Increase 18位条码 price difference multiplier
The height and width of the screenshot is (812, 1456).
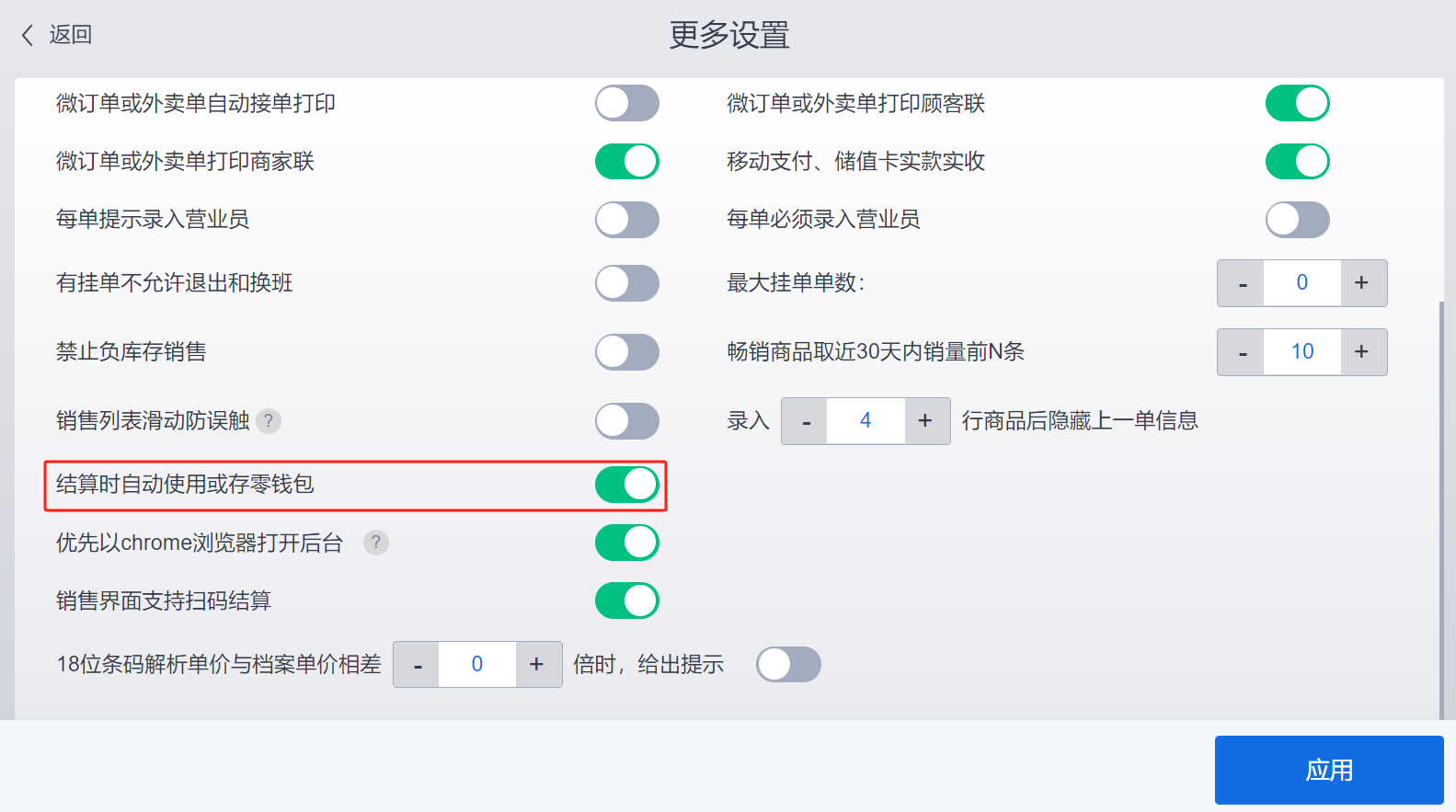click(x=538, y=664)
